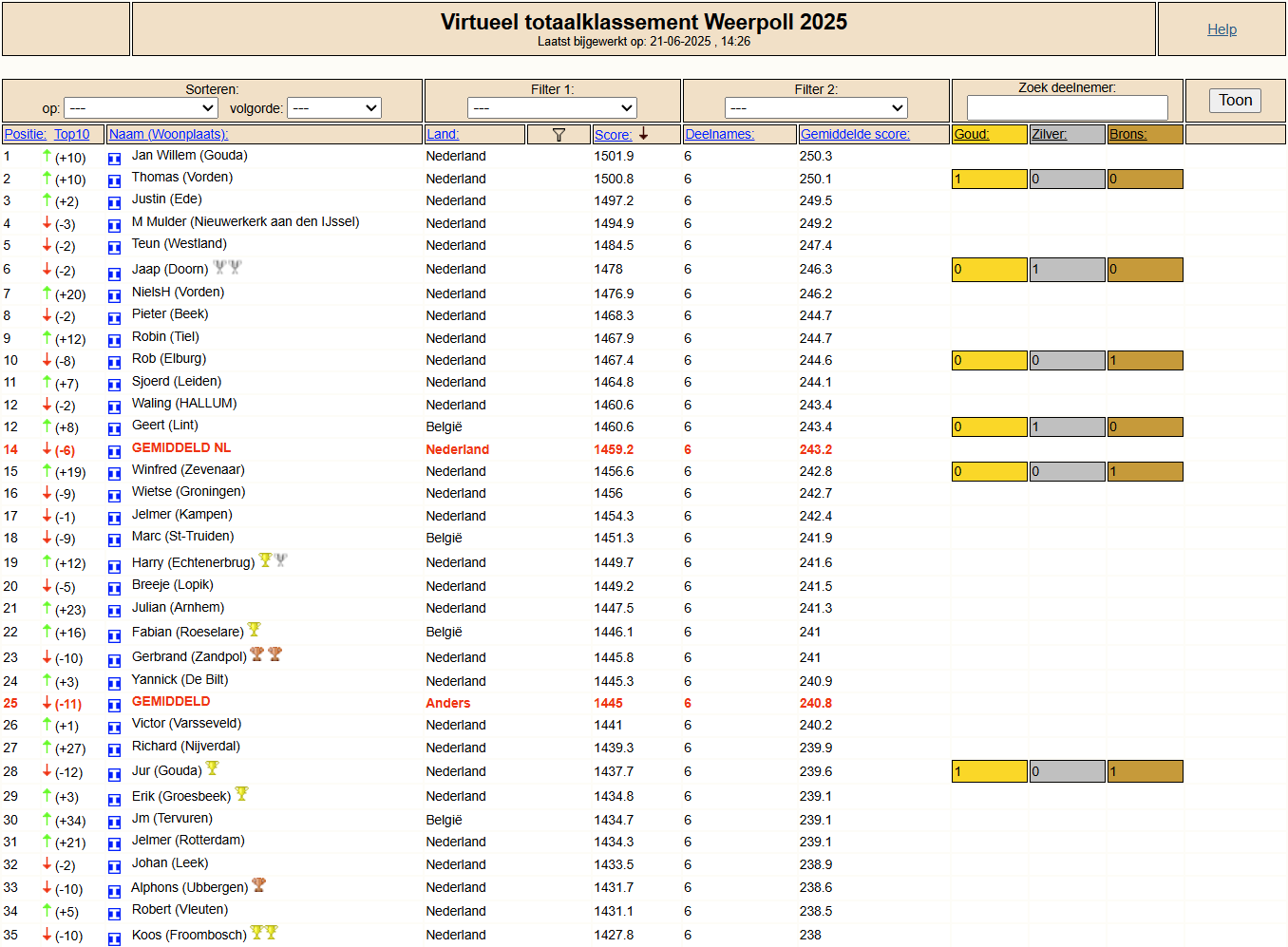Click the gold medal cell in Thomas (Vorden) row

pyautogui.click(x=989, y=179)
